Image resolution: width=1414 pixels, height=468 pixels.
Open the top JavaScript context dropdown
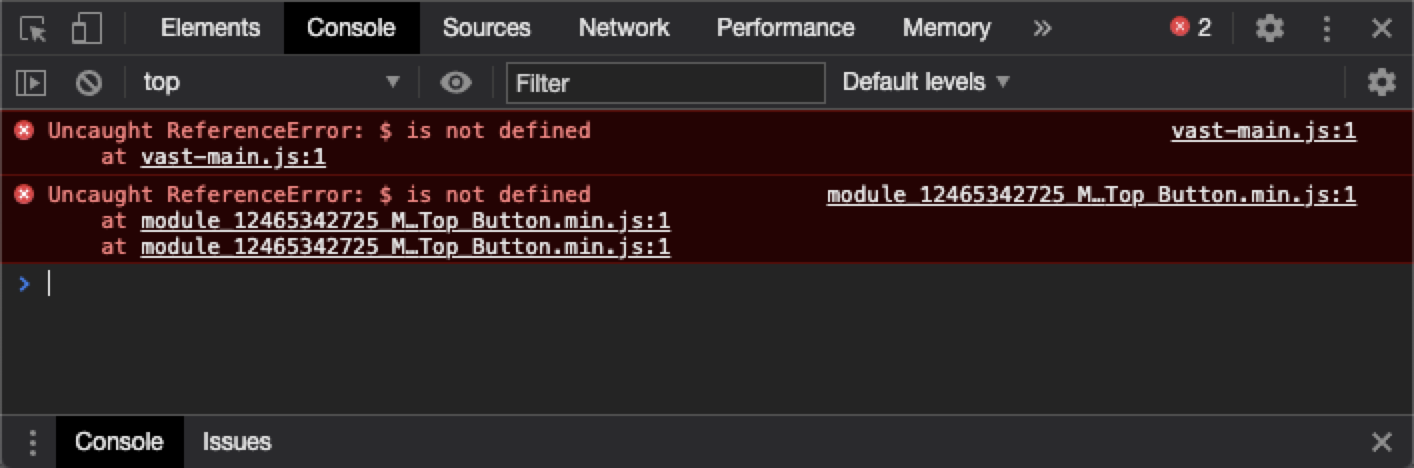click(270, 83)
